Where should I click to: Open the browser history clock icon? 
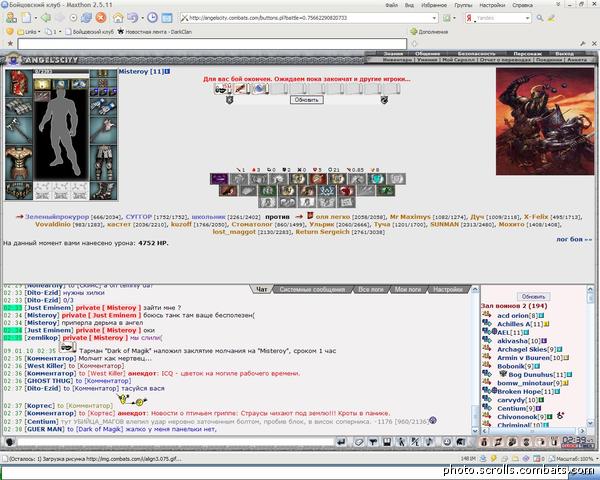coord(152,18)
